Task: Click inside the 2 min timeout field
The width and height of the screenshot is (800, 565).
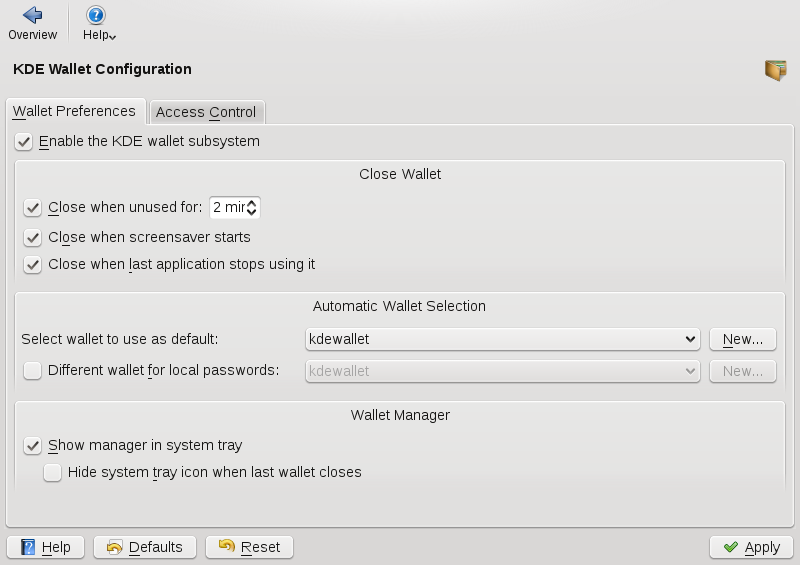Action: point(226,208)
